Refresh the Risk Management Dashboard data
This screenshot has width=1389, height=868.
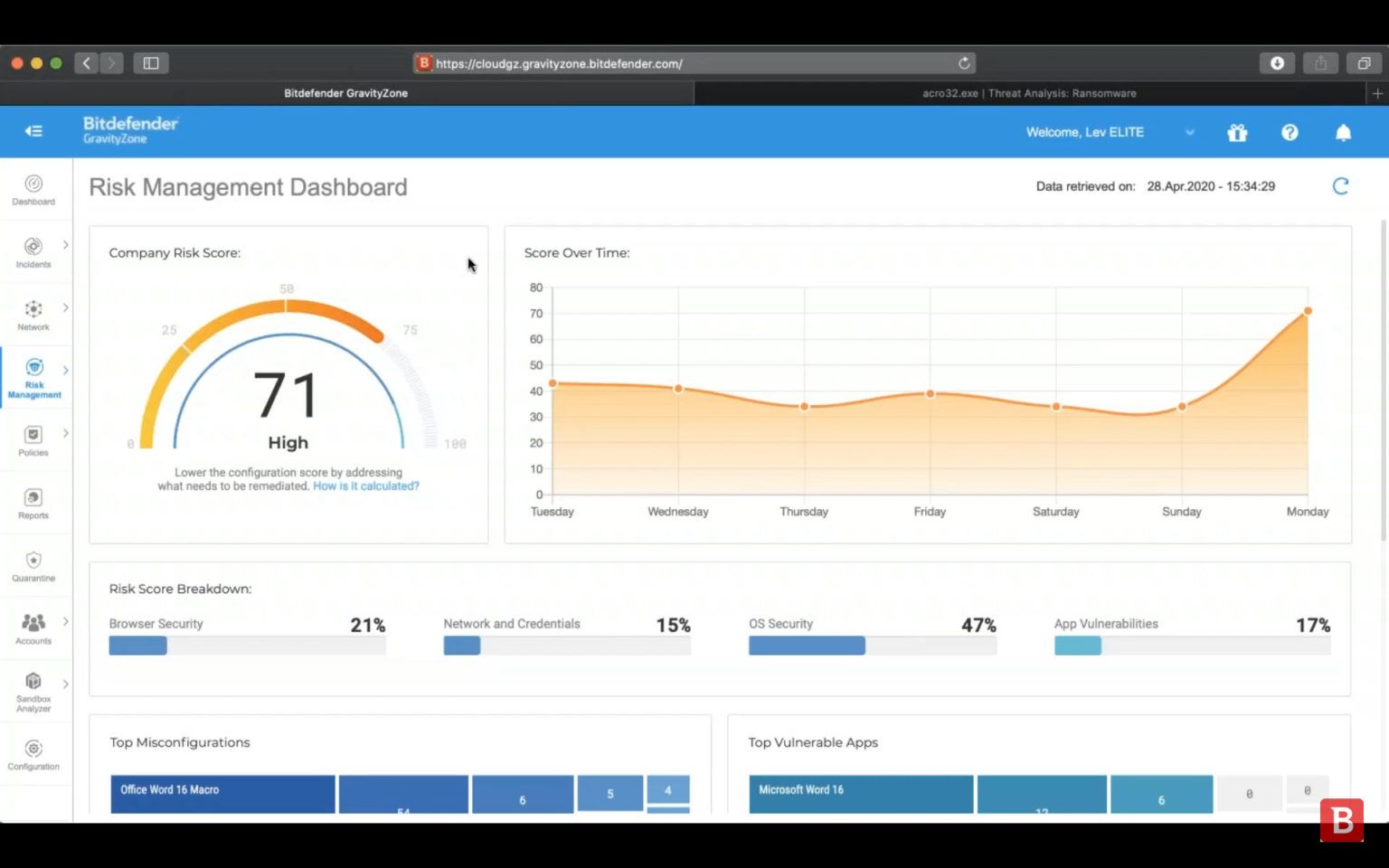pyautogui.click(x=1341, y=185)
